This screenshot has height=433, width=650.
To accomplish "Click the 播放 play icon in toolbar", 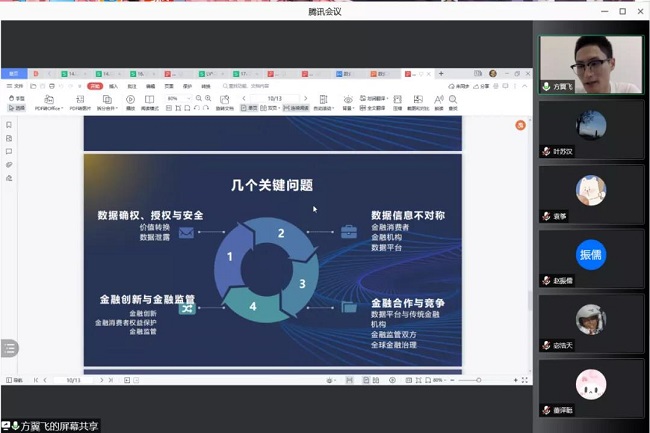I will (130, 100).
